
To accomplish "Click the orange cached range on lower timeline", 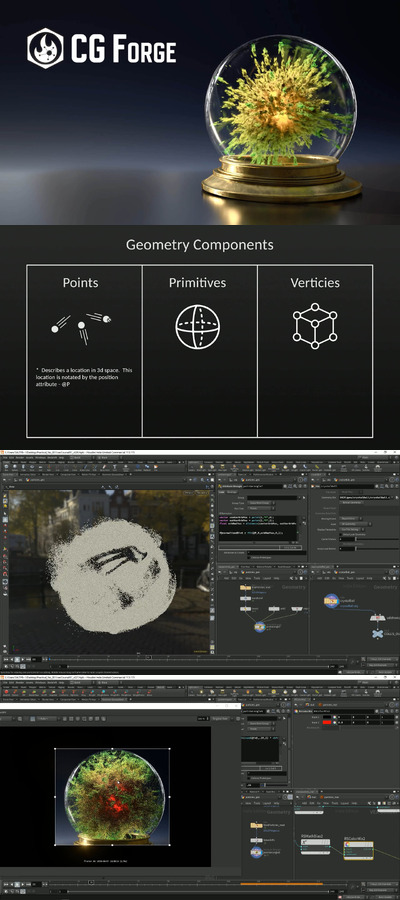I will pos(284,884).
